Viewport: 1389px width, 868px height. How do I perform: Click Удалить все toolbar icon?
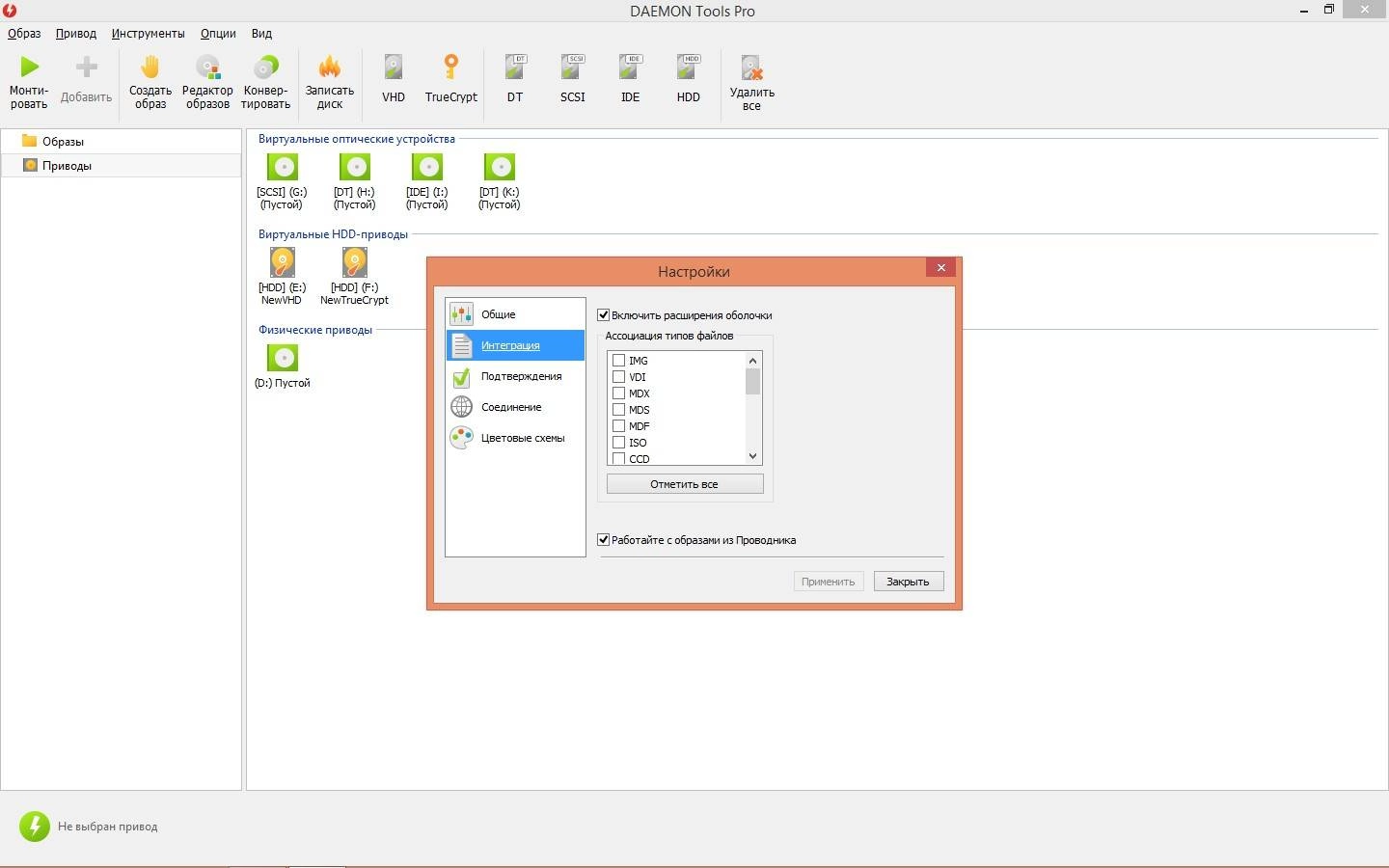pos(751,68)
